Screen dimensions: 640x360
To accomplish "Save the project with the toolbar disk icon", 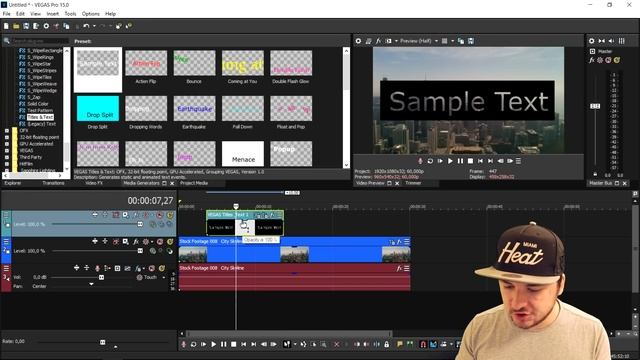I will (x=26, y=26).
